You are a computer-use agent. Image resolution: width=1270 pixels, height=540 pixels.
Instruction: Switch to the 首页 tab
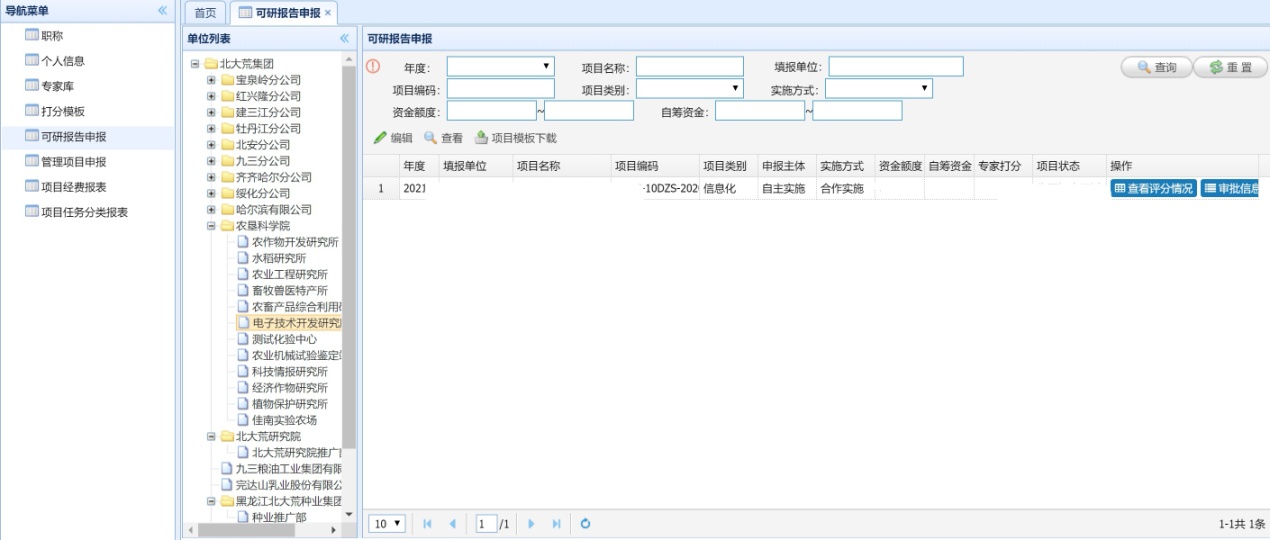click(205, 12)
